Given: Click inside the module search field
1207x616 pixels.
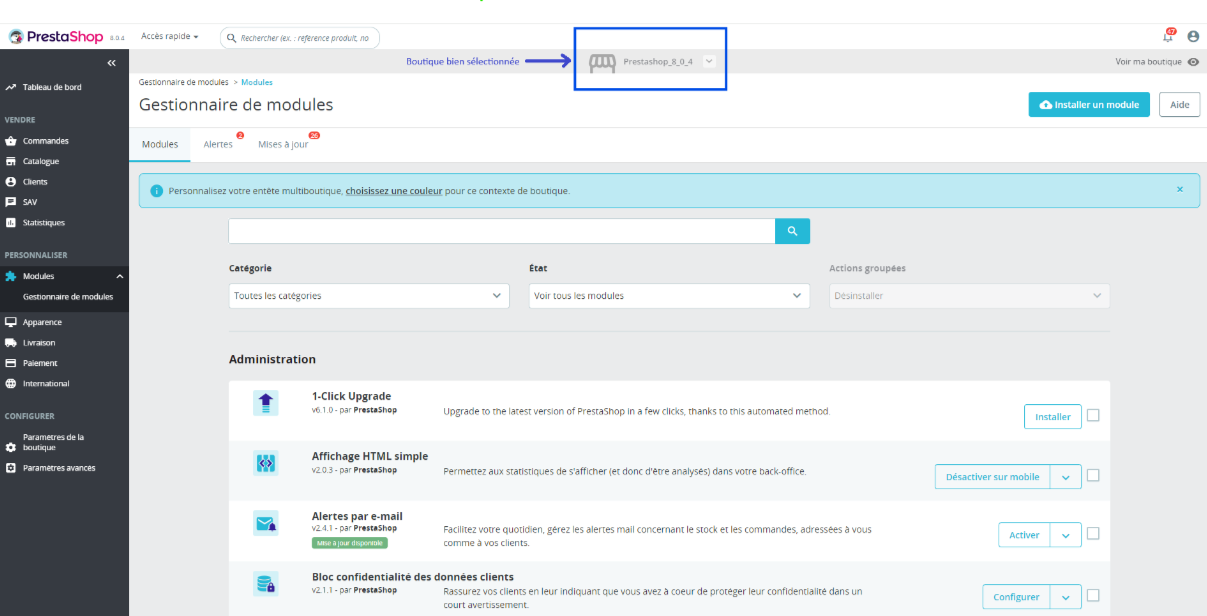Looking at the screenshot, I should [500, 231].
